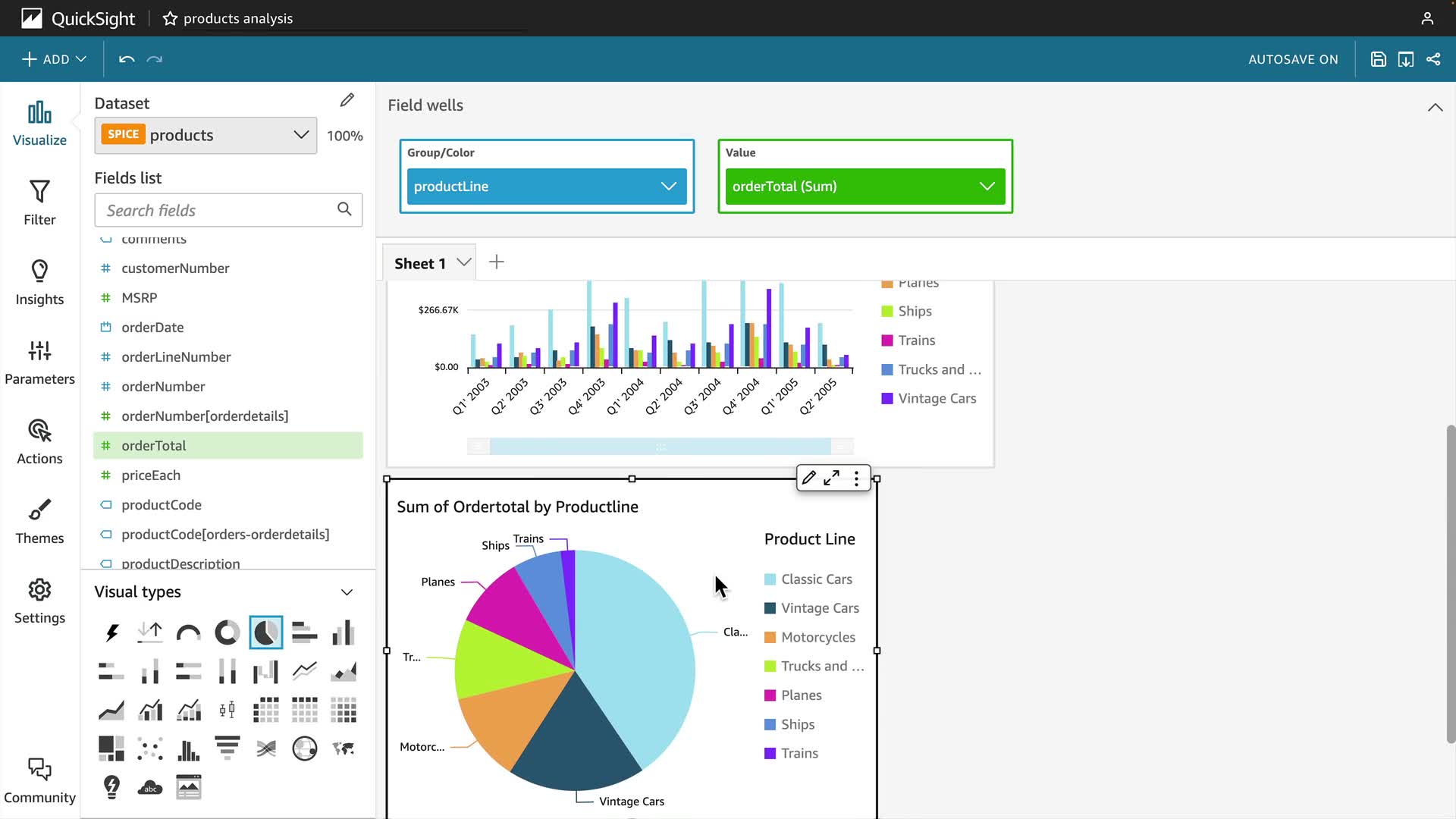This screenshot has width=1456, height=819.
Task: Toggle Classic Cars legend item
Action: point(816,579)
